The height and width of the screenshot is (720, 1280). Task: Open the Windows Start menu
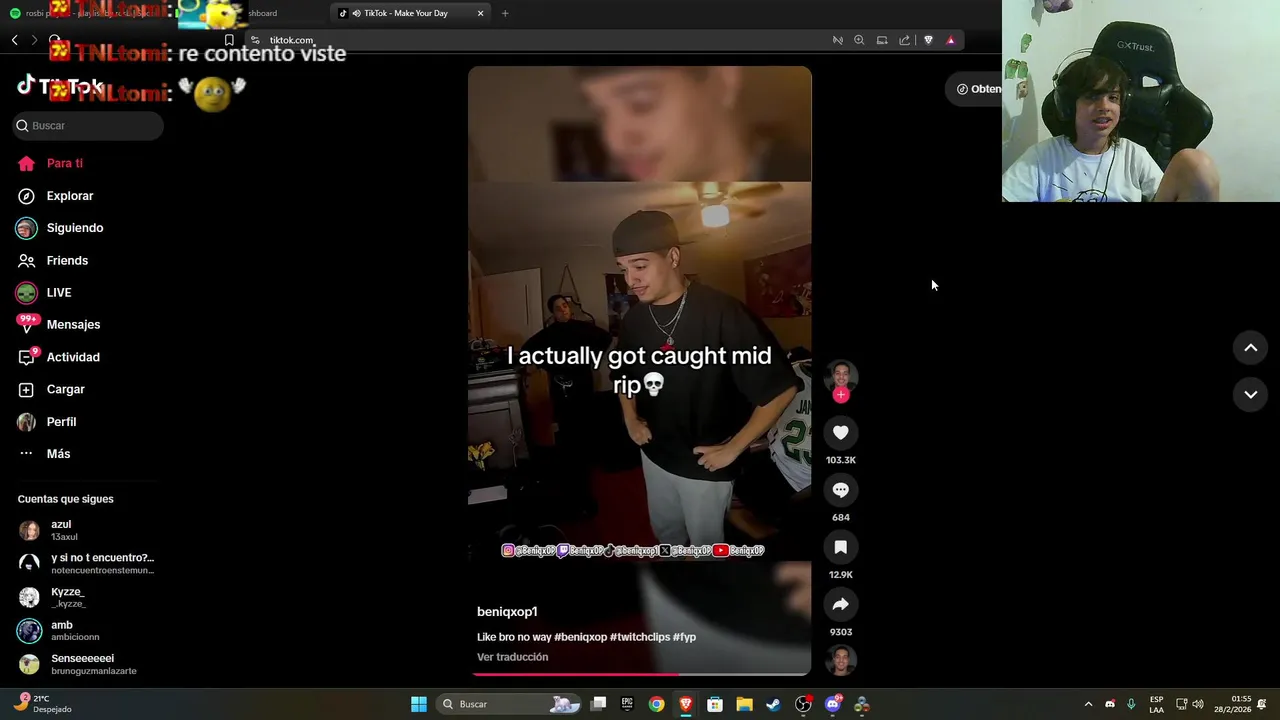[419, 704]
